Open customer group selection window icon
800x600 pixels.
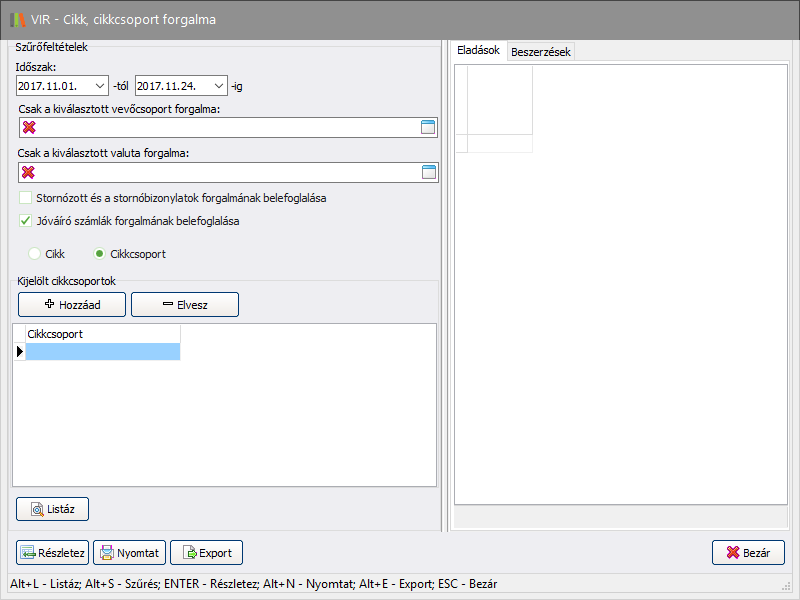(x=429, y=127)
